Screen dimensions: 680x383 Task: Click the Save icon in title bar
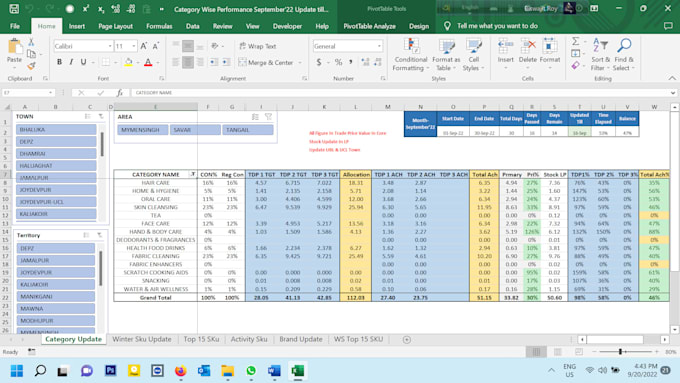click(x=14, y=9)
